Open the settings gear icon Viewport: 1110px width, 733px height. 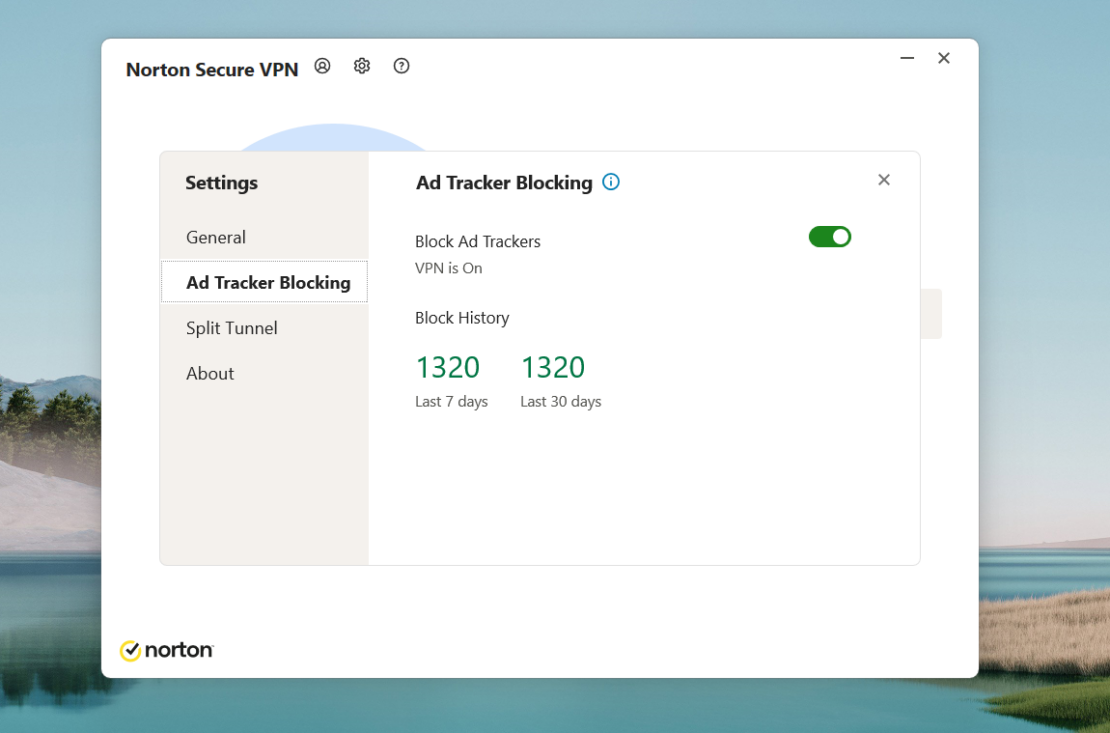tap(361, 66)
